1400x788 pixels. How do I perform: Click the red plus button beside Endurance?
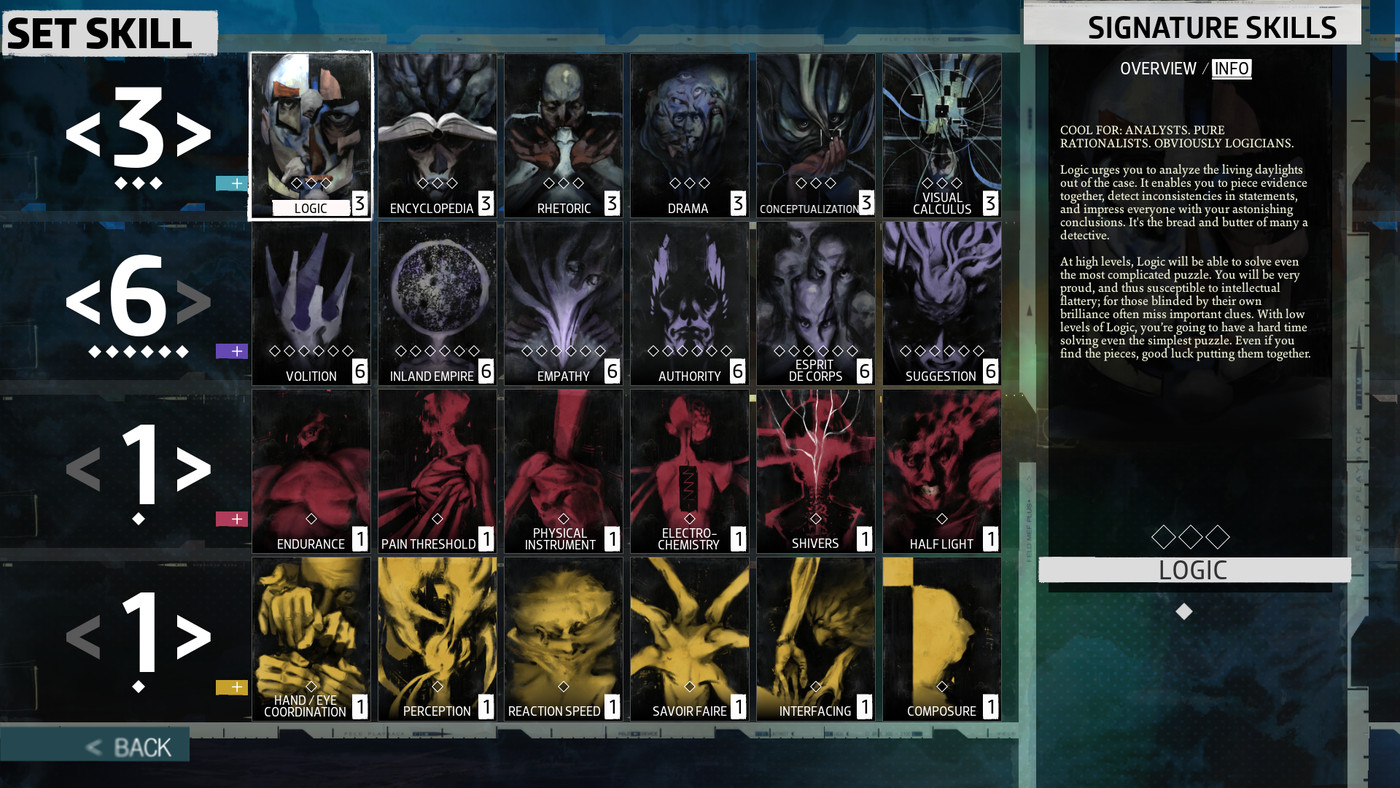click(x=231, y=519)
